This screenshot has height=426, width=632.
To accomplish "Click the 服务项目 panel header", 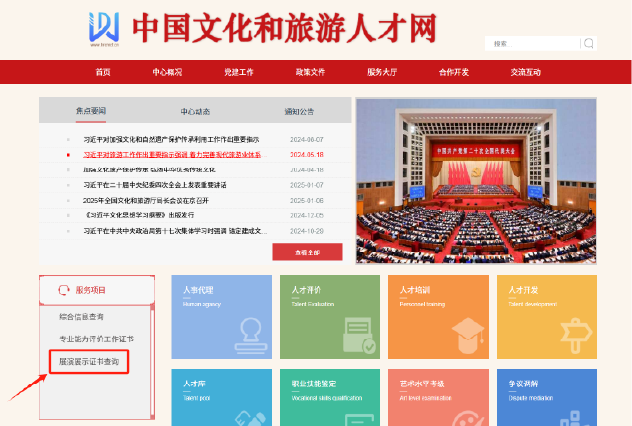I will (97, 290).
